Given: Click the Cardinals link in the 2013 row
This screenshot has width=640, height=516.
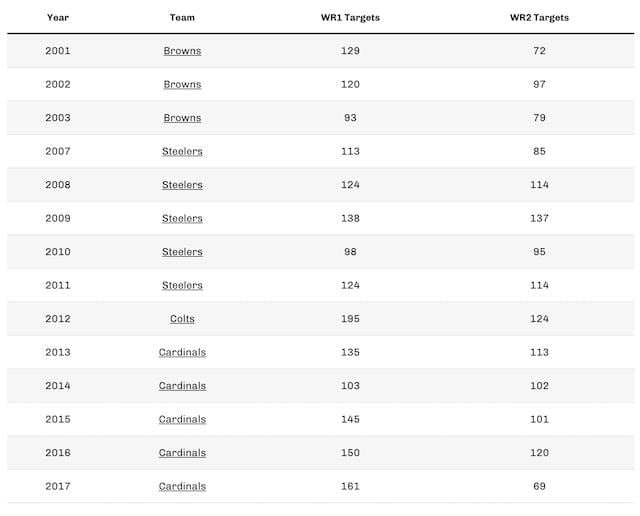Looking at the screenshot, I should coord(182,353).
